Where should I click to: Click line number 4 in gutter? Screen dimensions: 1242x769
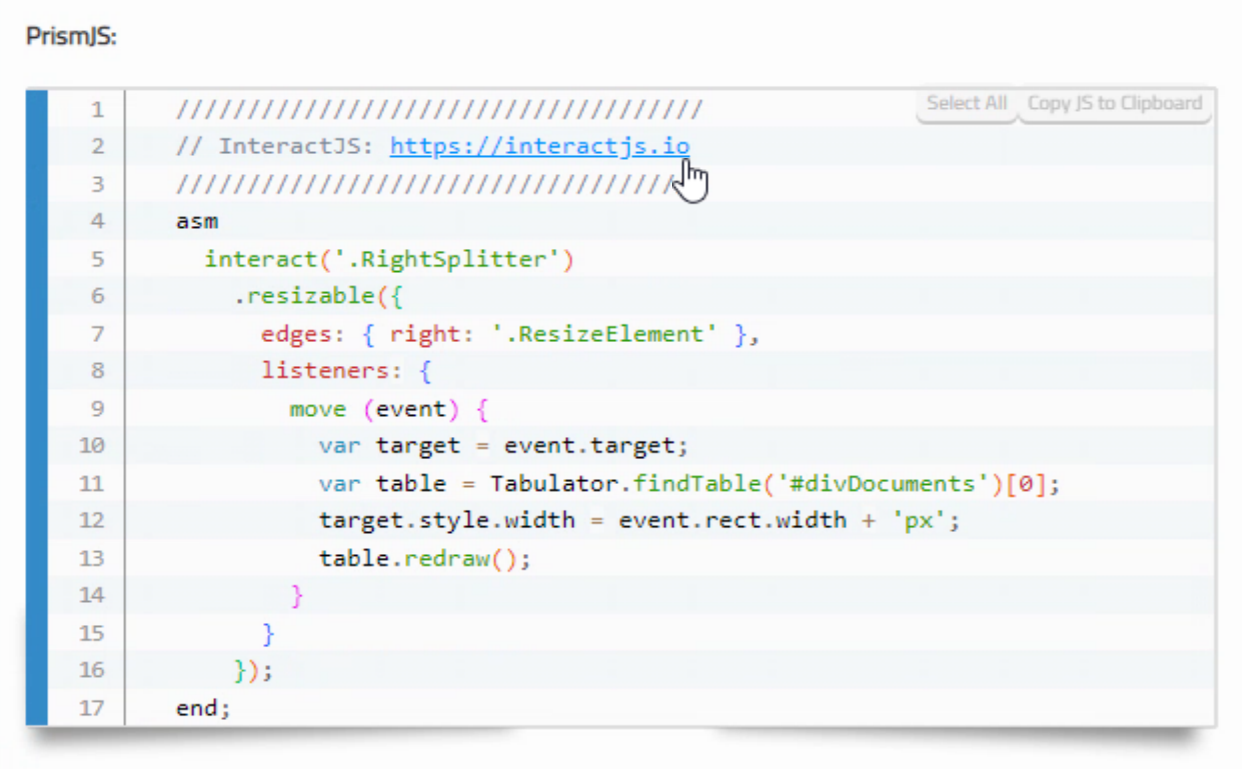point(97,221)
